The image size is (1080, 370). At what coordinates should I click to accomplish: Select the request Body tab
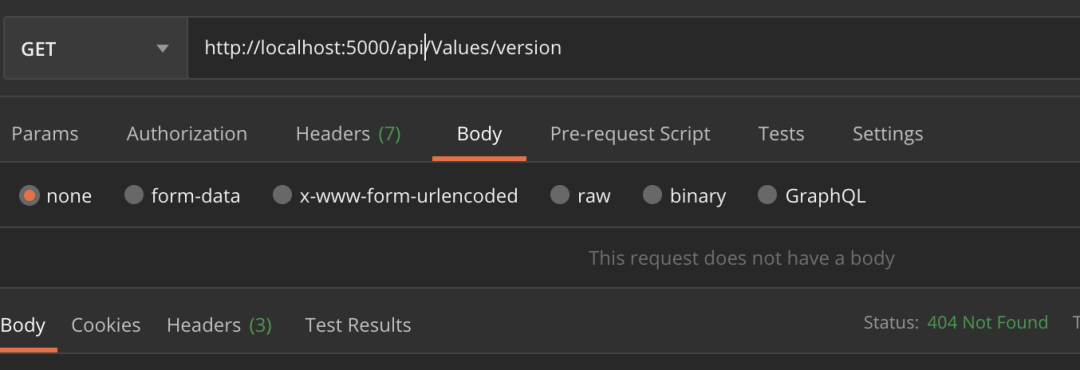(479, 134)
